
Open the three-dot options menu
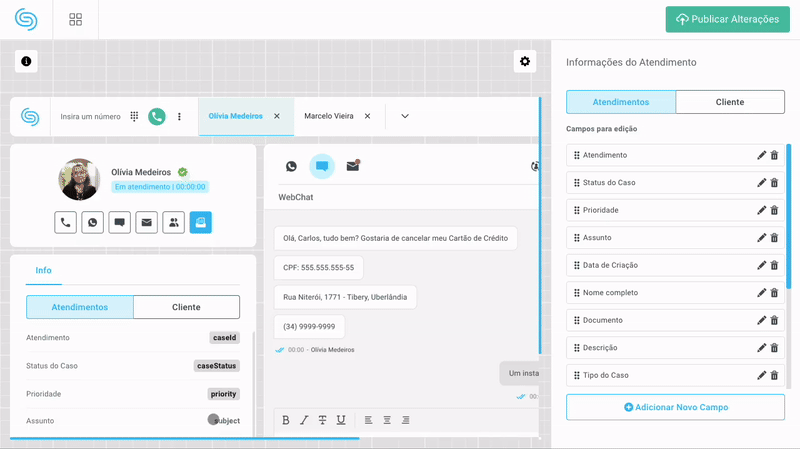(180, 116)
